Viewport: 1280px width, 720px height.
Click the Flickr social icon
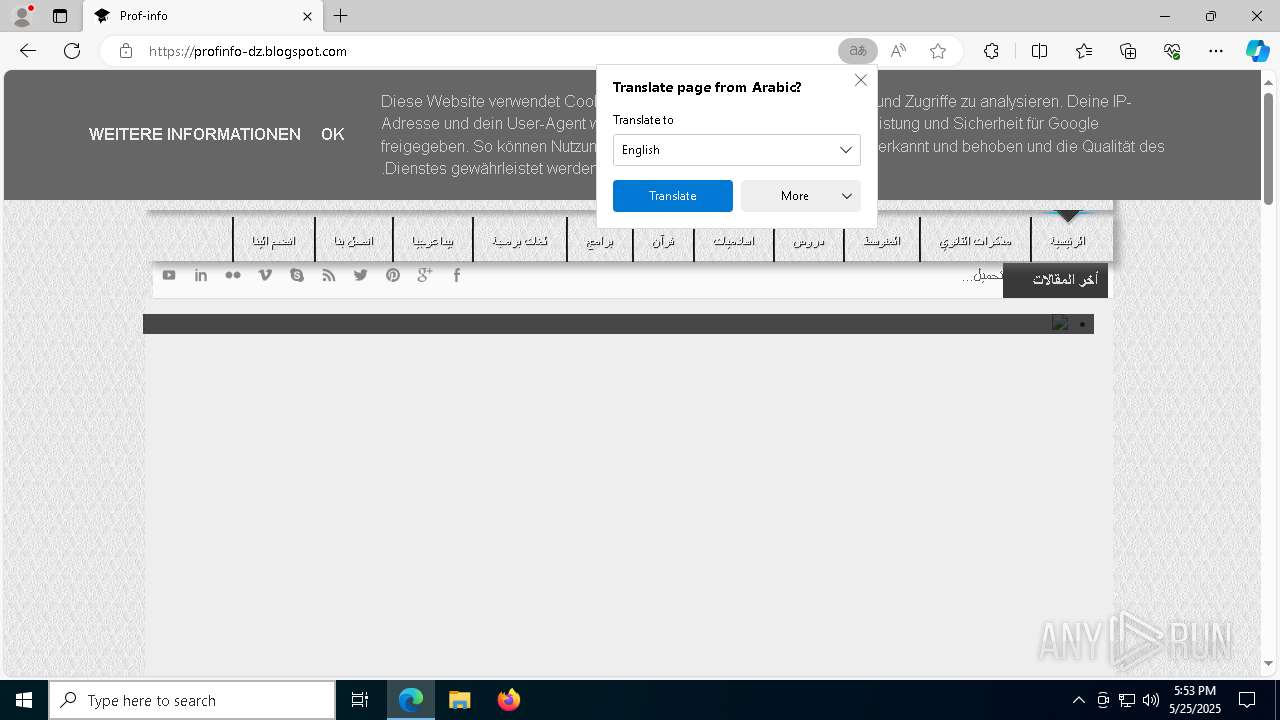233,275
